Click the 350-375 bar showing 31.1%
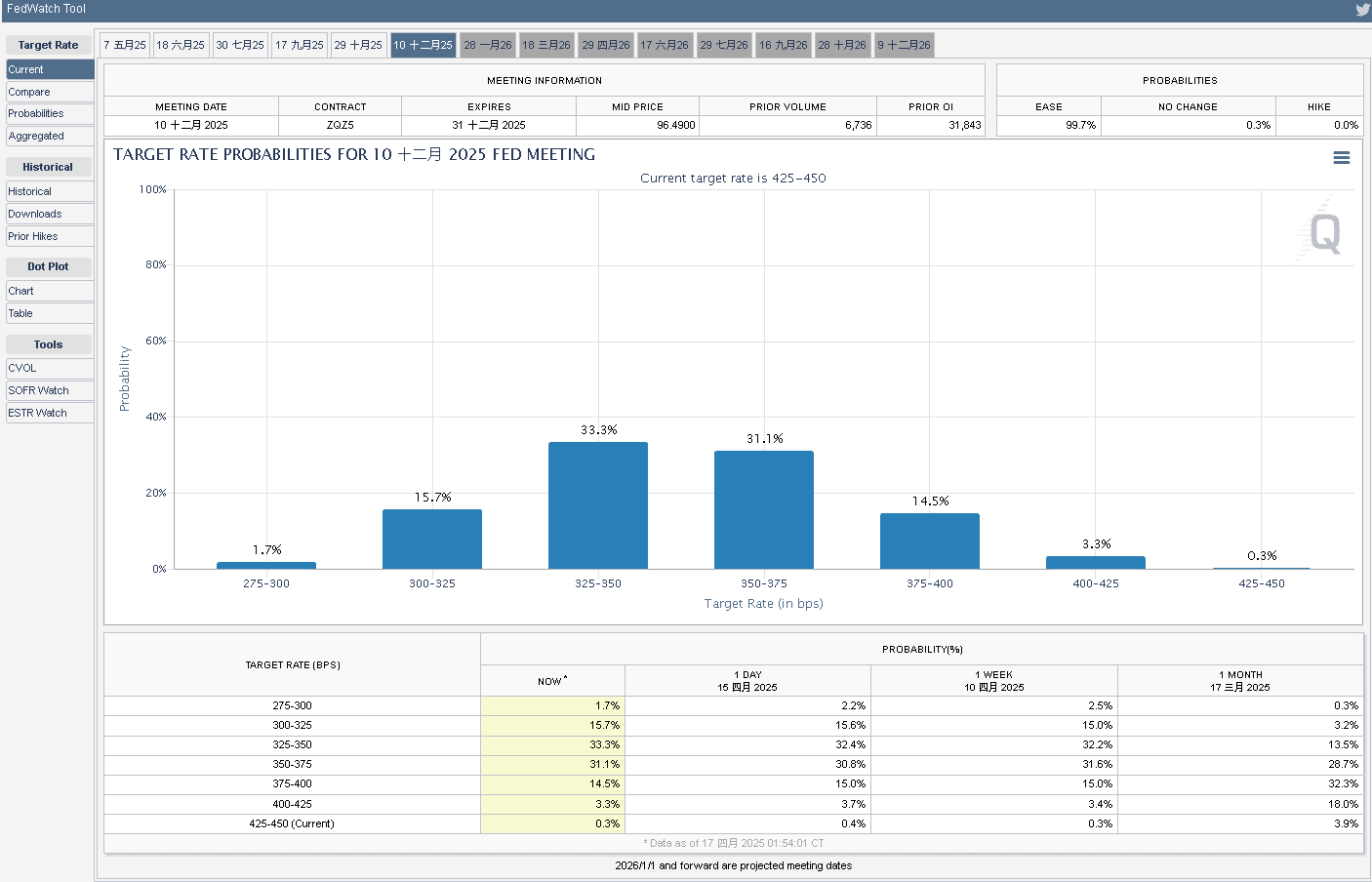The image size is (1372, 882). click(x=764, y=509)
